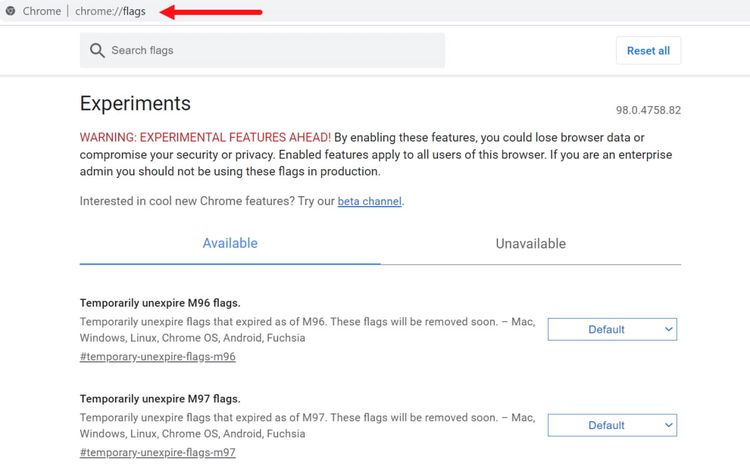Switch to the Available tab
The height and width of the screenshot is (469, 750).
coord(230,243)
